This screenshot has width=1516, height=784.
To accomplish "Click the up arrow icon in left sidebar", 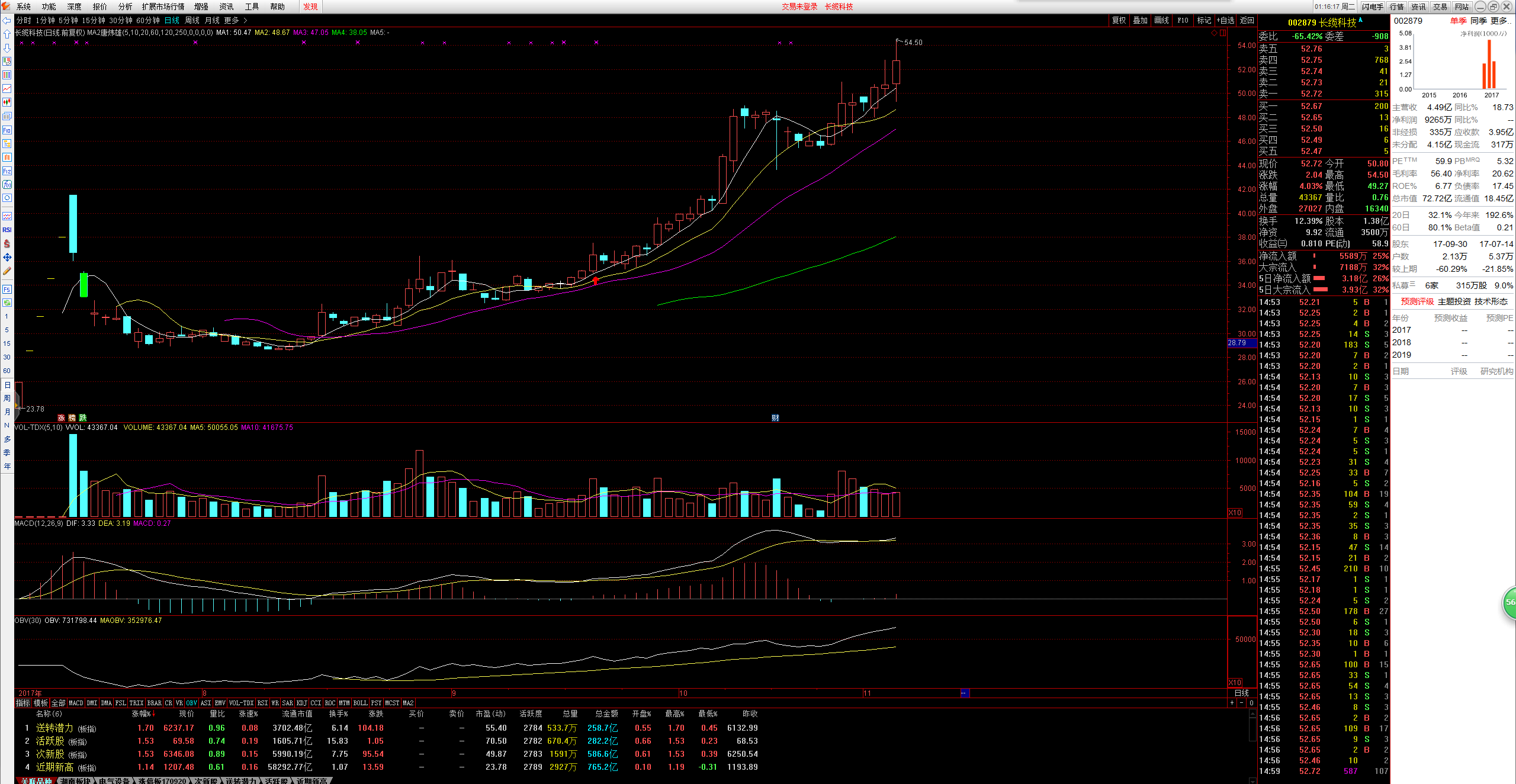I will click(x=7, y=34).
